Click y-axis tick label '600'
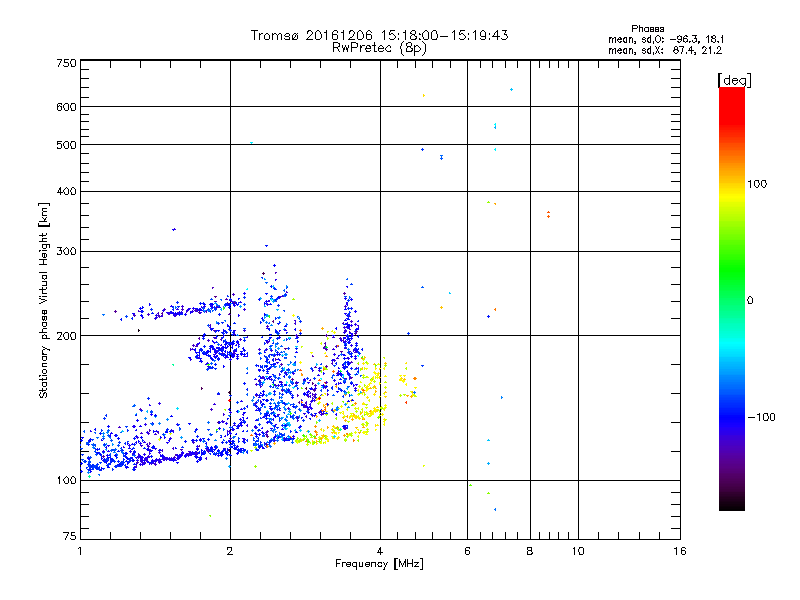This screenshot has height=600, width=800. click(66, 107)
